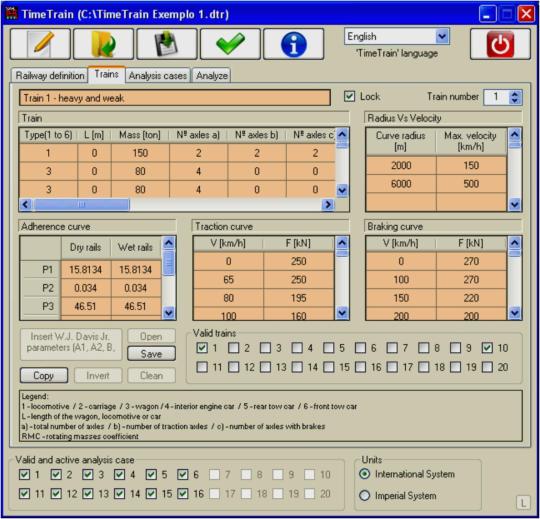This screenshot has height=519, width=540.
Task: Click the green checkmark validate icon
Action: 230,44
